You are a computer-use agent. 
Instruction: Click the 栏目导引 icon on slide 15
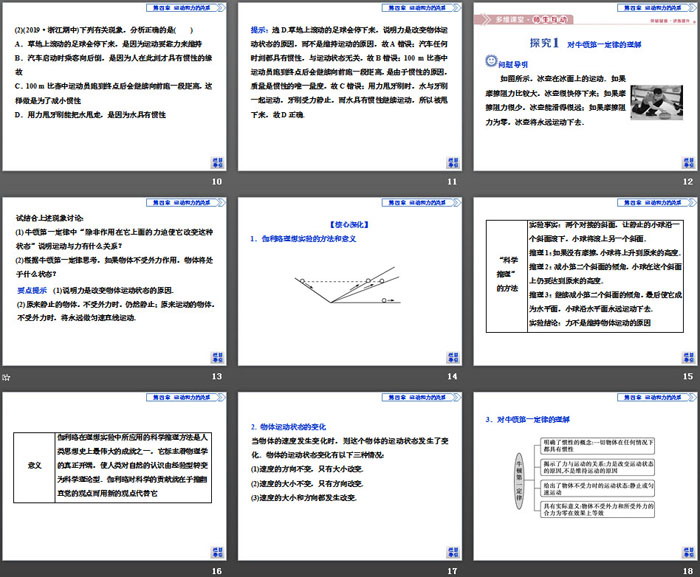688,357
